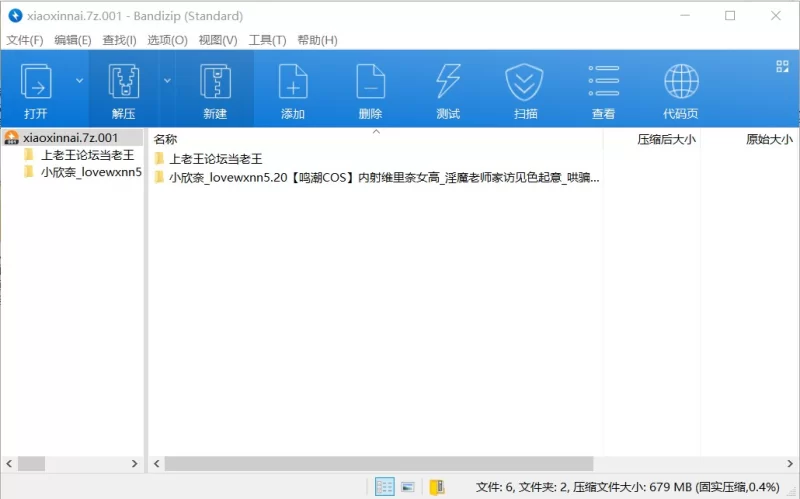Screen dimensions: 800x499
Task: Open the 文件(F) menu
Action: [24, 40]
